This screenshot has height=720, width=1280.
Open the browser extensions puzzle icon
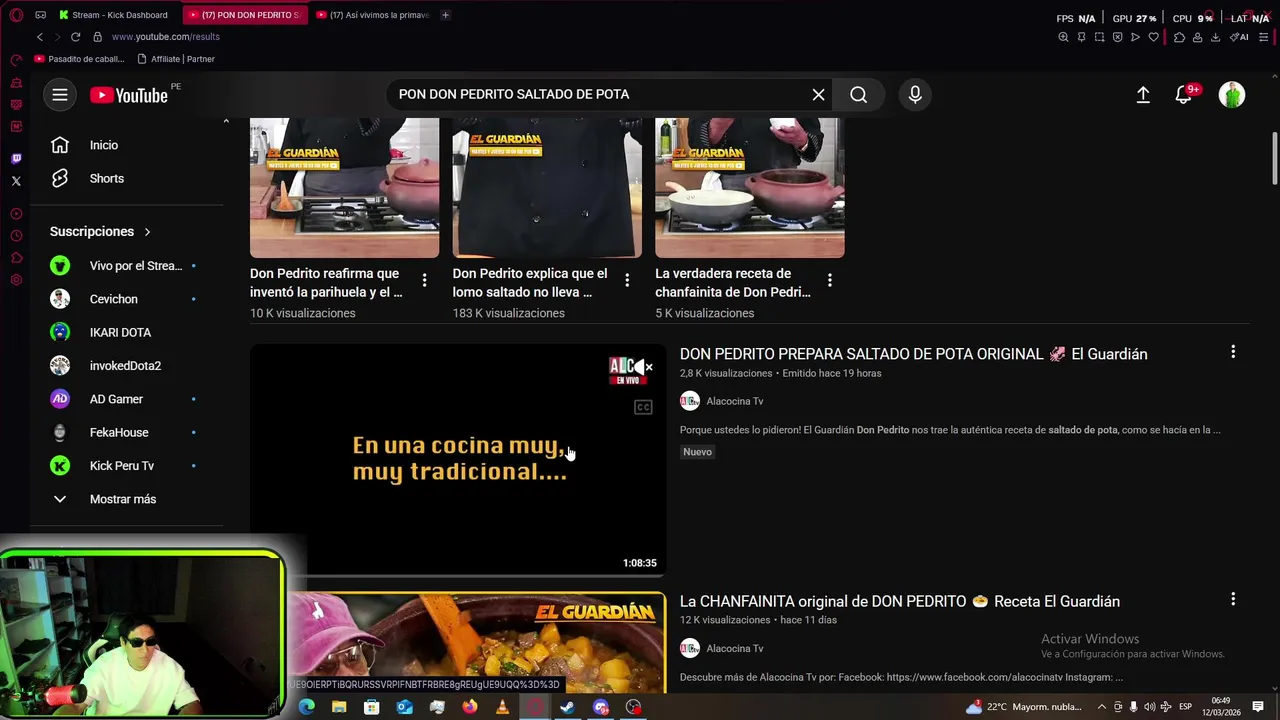pos(1179,37)
